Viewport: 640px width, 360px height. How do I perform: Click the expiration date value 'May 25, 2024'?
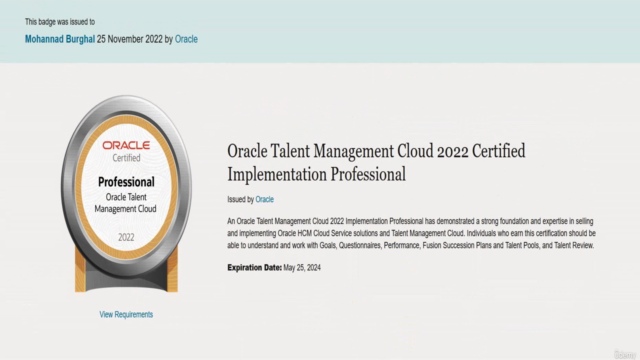click(302, 268)
